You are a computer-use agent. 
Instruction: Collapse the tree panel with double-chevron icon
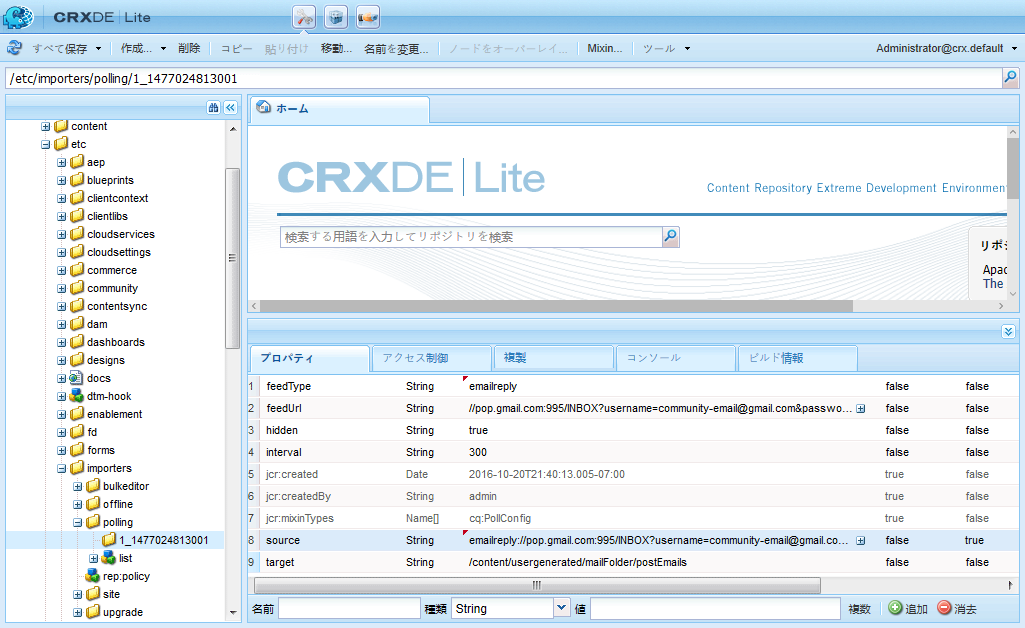pos(231,108)
